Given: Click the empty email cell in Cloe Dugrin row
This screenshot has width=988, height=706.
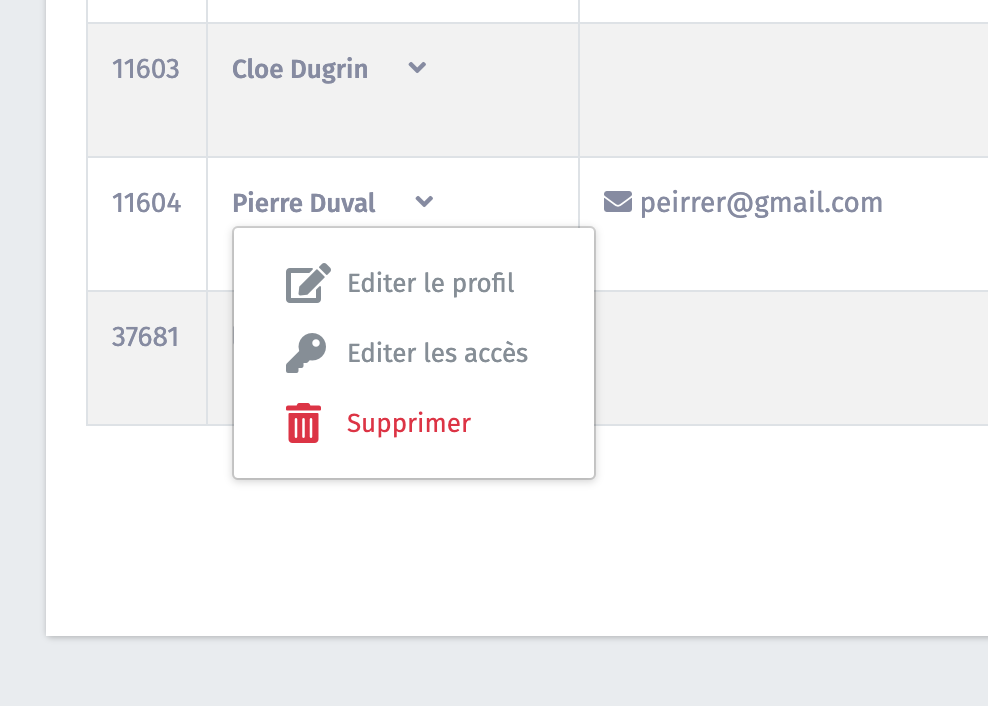Looking at the screenshot, I should point(783,90).
